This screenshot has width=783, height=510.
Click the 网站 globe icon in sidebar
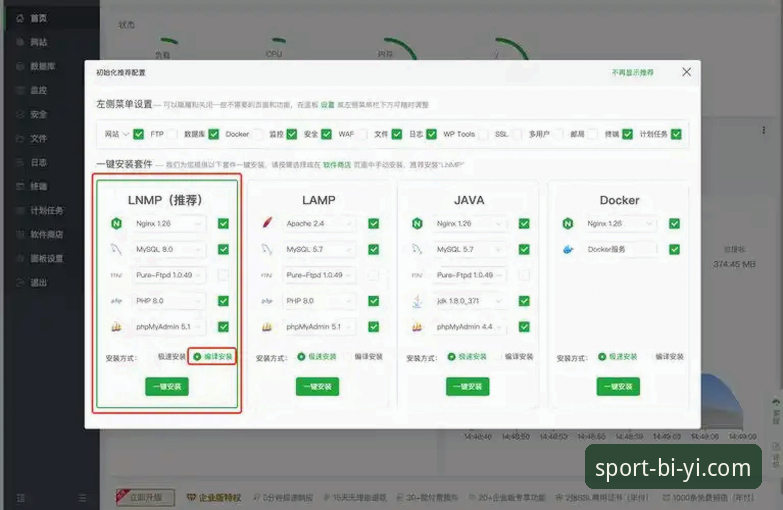pyautogui.click(x=20, y=42)
